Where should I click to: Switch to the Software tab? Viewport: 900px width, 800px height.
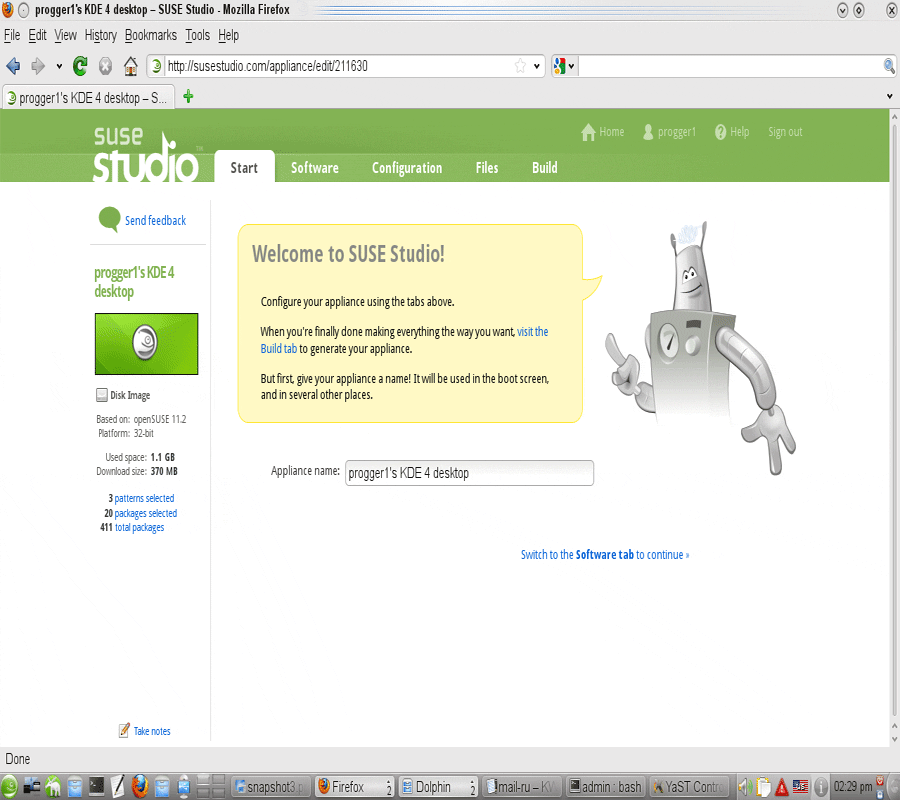coord(315,168)
